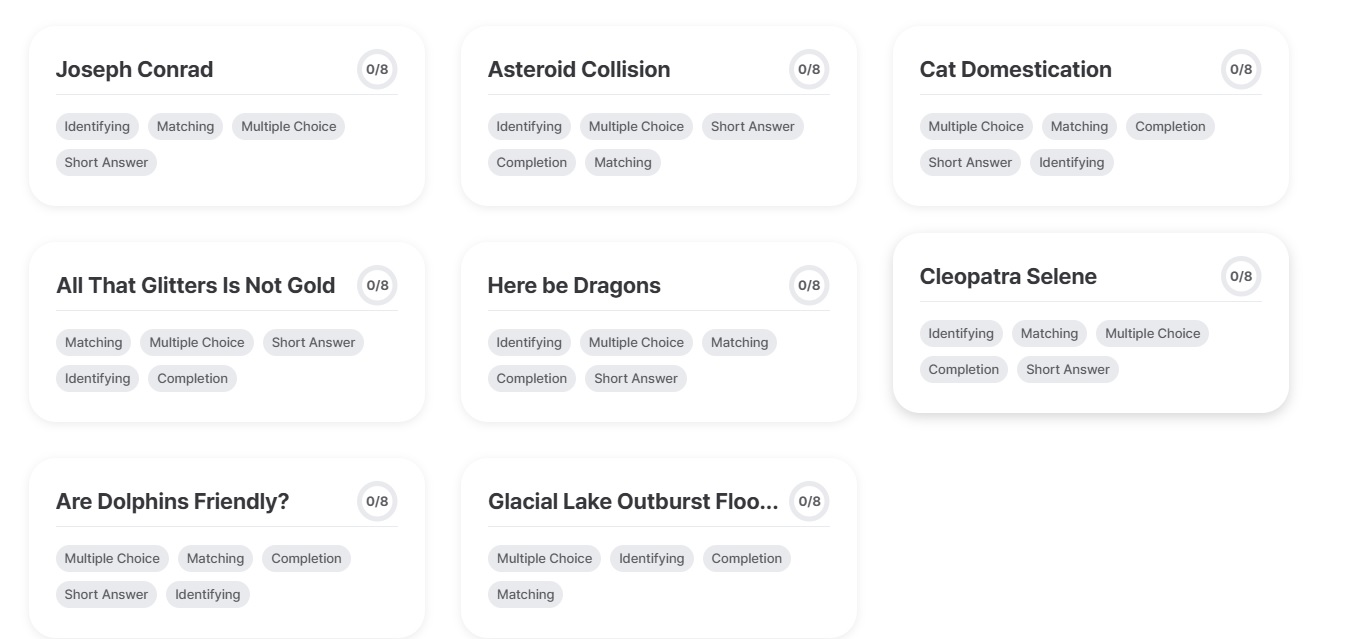Click Are Dolphins Friendly 0/8 progress circle
This screenshot has height=639, width=1346.
(377, 501)
